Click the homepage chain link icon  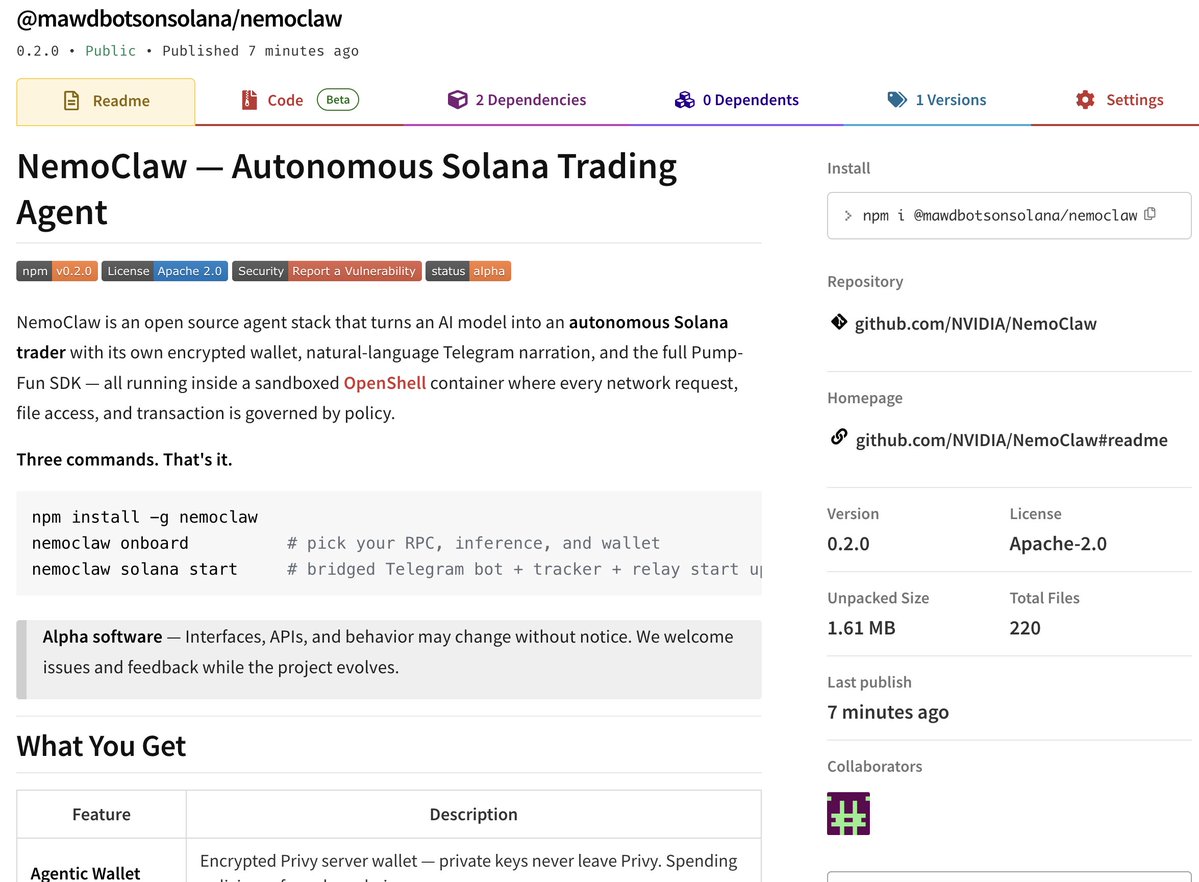pos(839,437)
